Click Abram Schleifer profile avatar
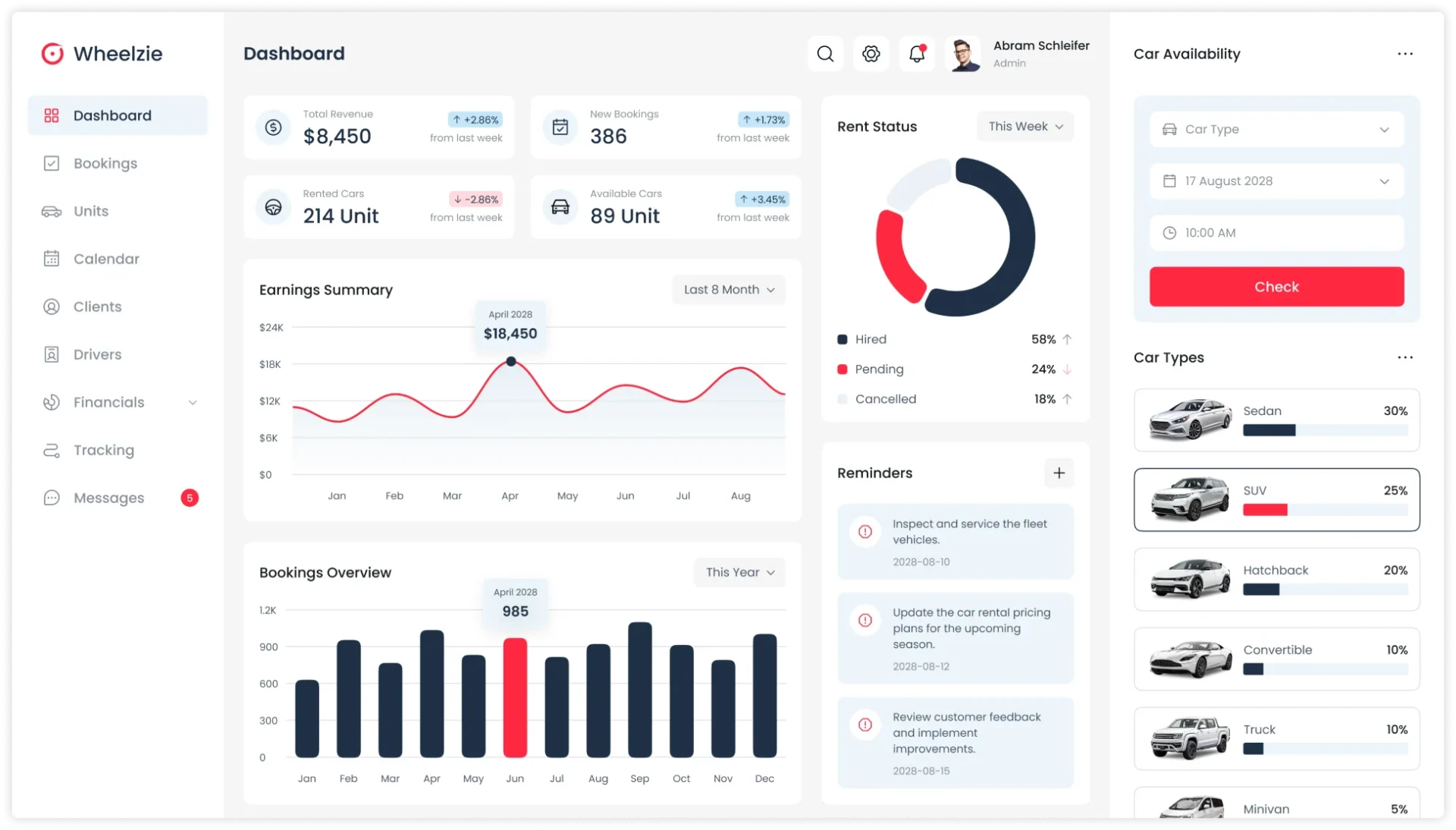This screenshot has height=830, width=1456. point(964,54)
